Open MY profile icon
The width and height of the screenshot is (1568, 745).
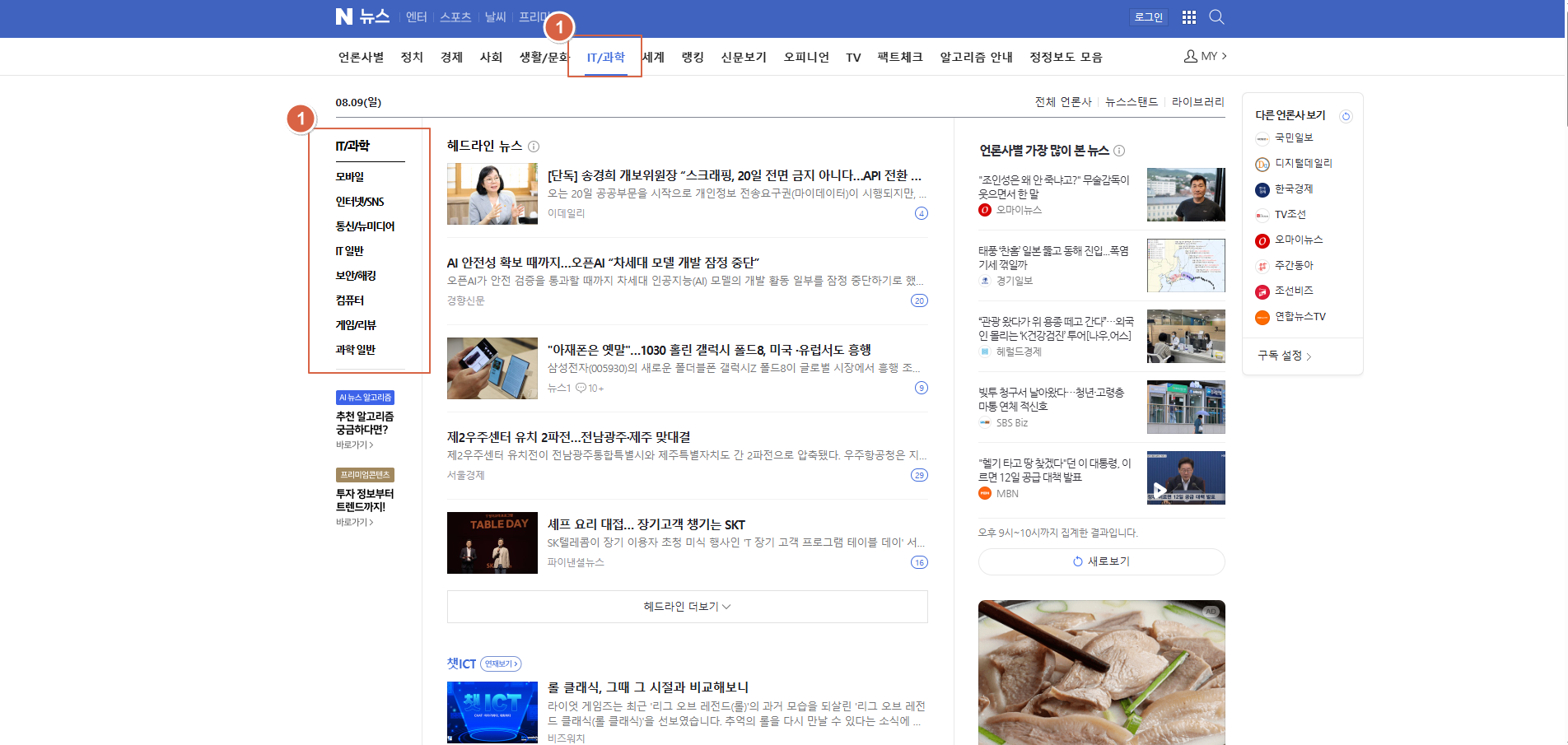pos(1191,56)
